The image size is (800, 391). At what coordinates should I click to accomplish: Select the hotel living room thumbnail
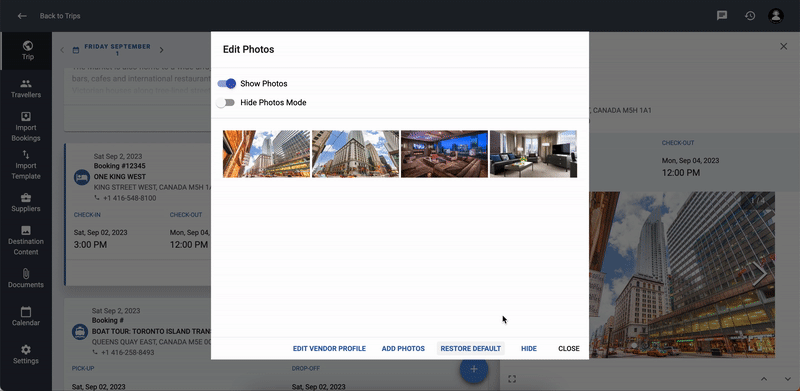533,154
